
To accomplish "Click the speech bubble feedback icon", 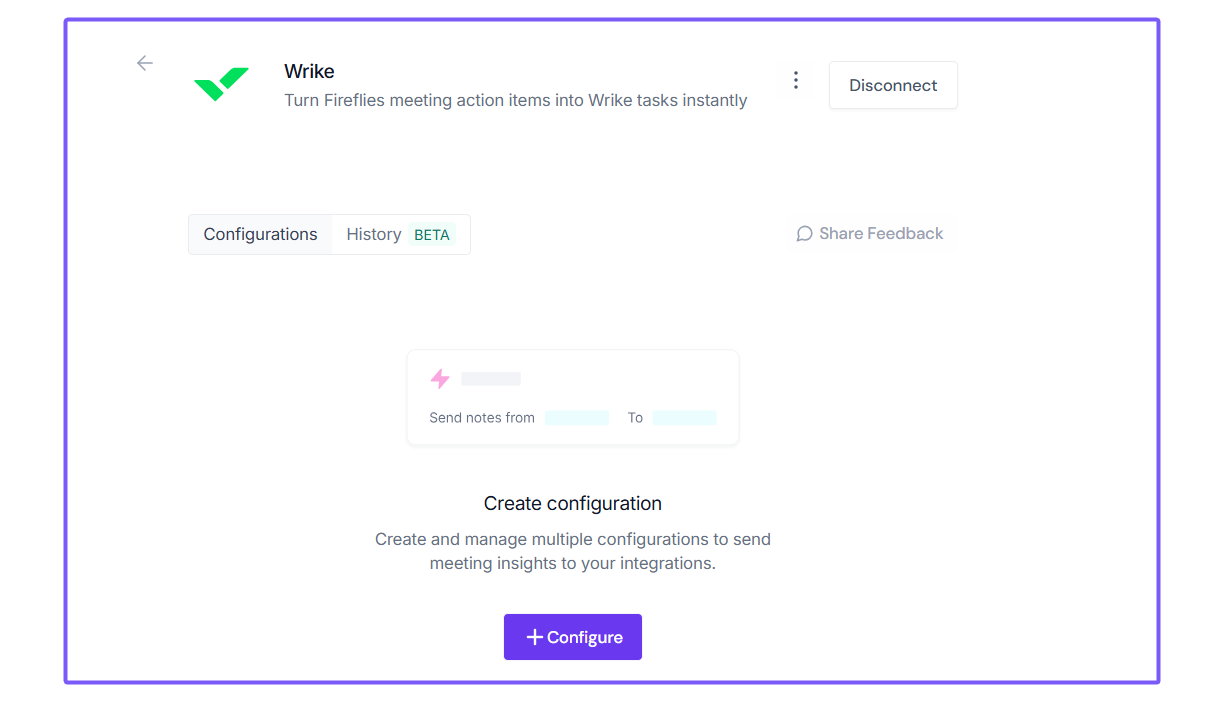I will click(x=804, y=234).
